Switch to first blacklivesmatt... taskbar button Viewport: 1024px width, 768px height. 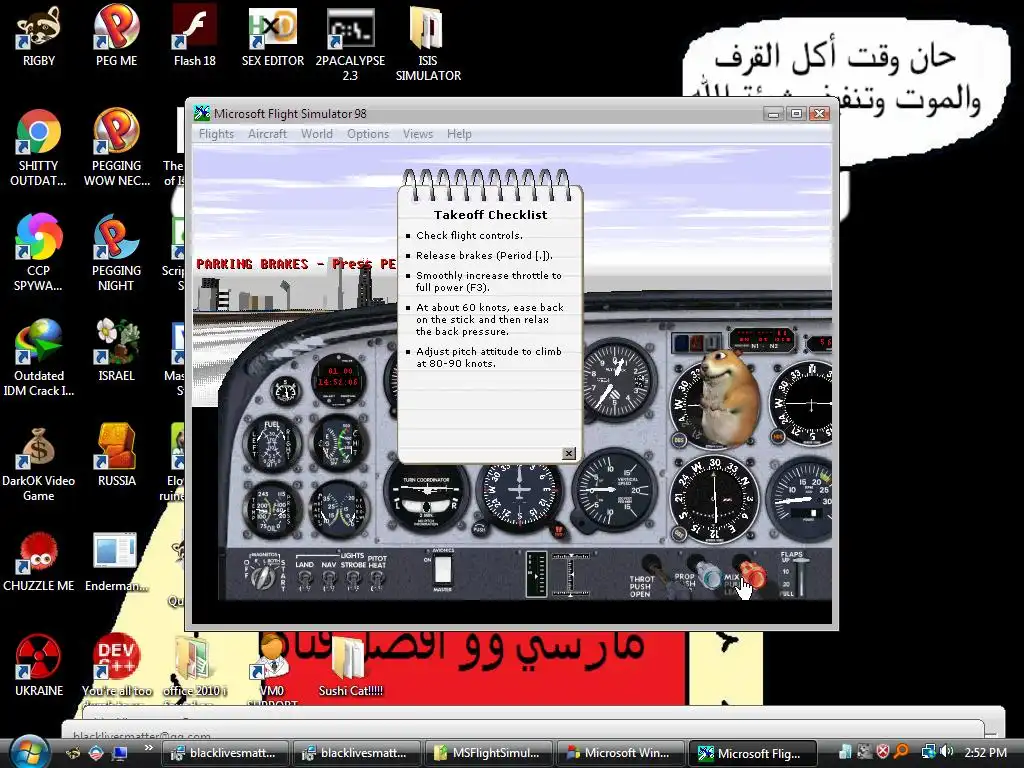click(225, 753)
